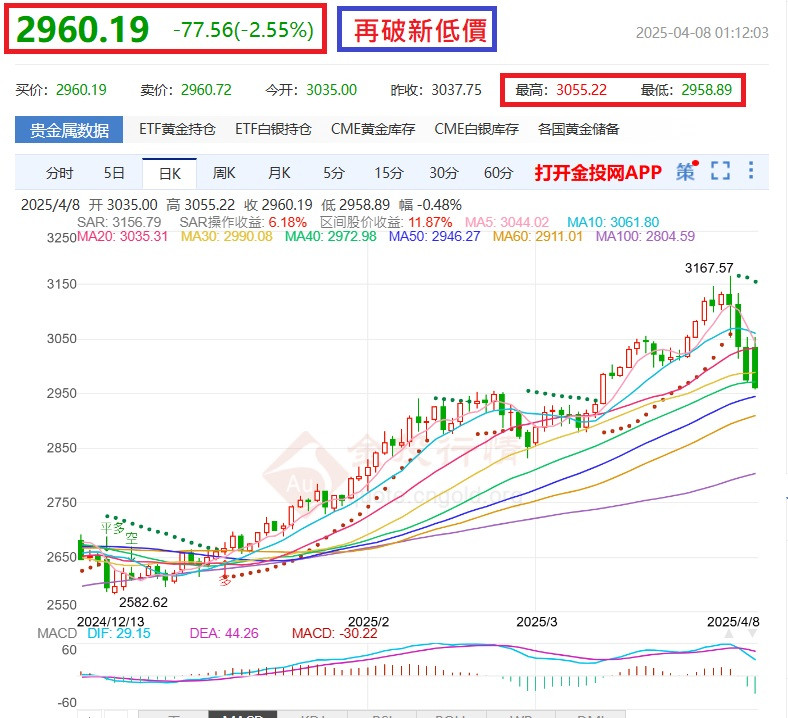788x718 pixels.
Task: Click the up triangle above the MACD panel
Action: click(x=729, y=634)
